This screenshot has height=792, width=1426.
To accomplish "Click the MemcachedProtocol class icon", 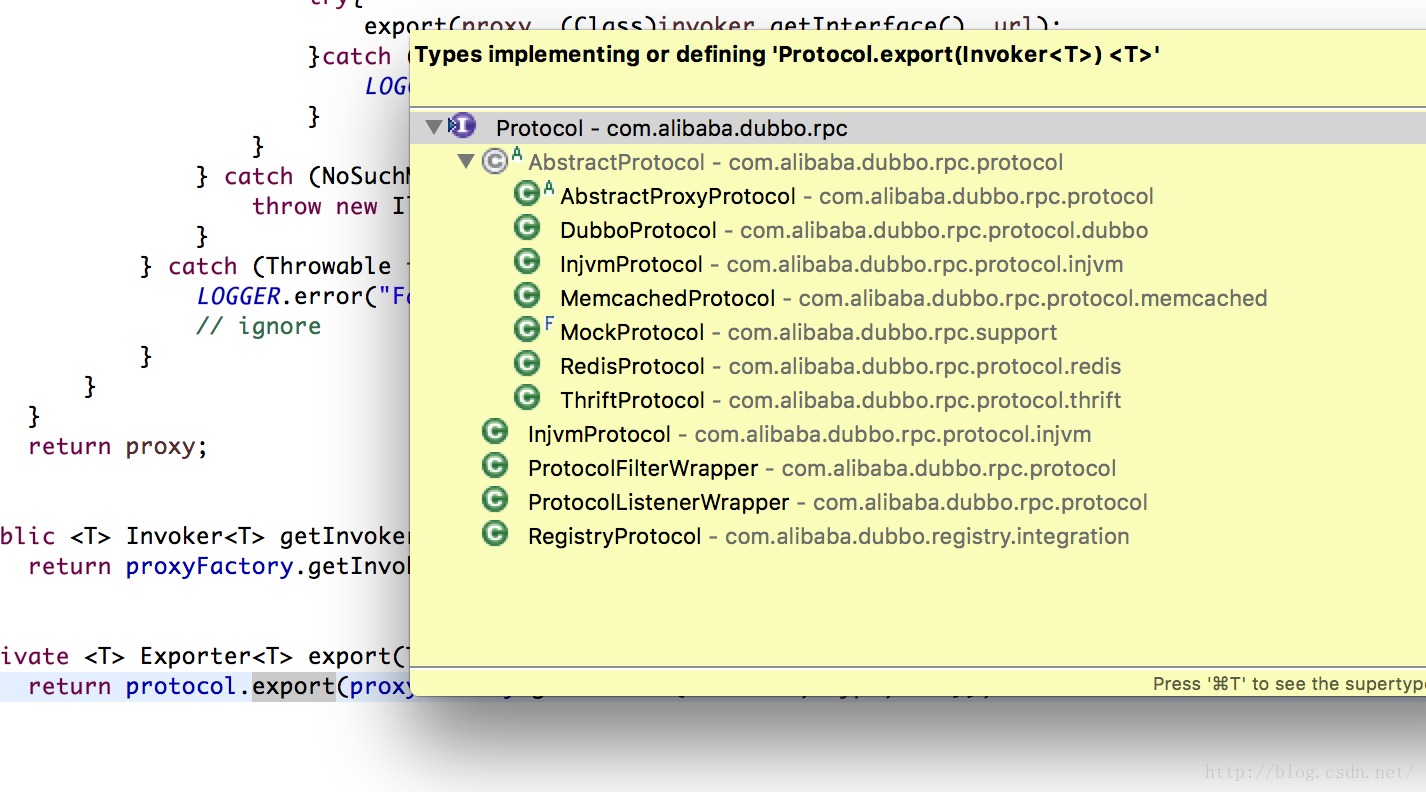I will point(527,296).
